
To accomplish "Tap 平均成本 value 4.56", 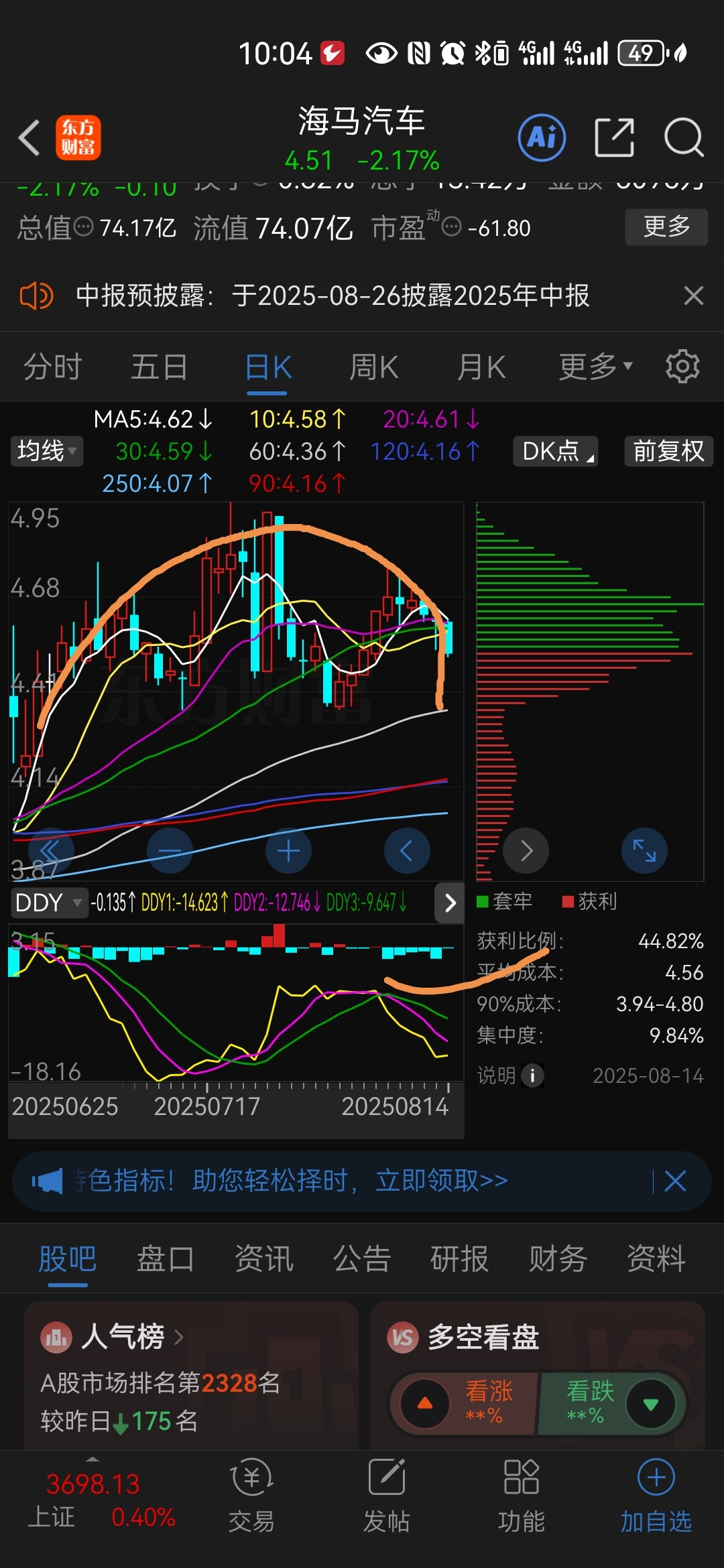I will 684,972.
